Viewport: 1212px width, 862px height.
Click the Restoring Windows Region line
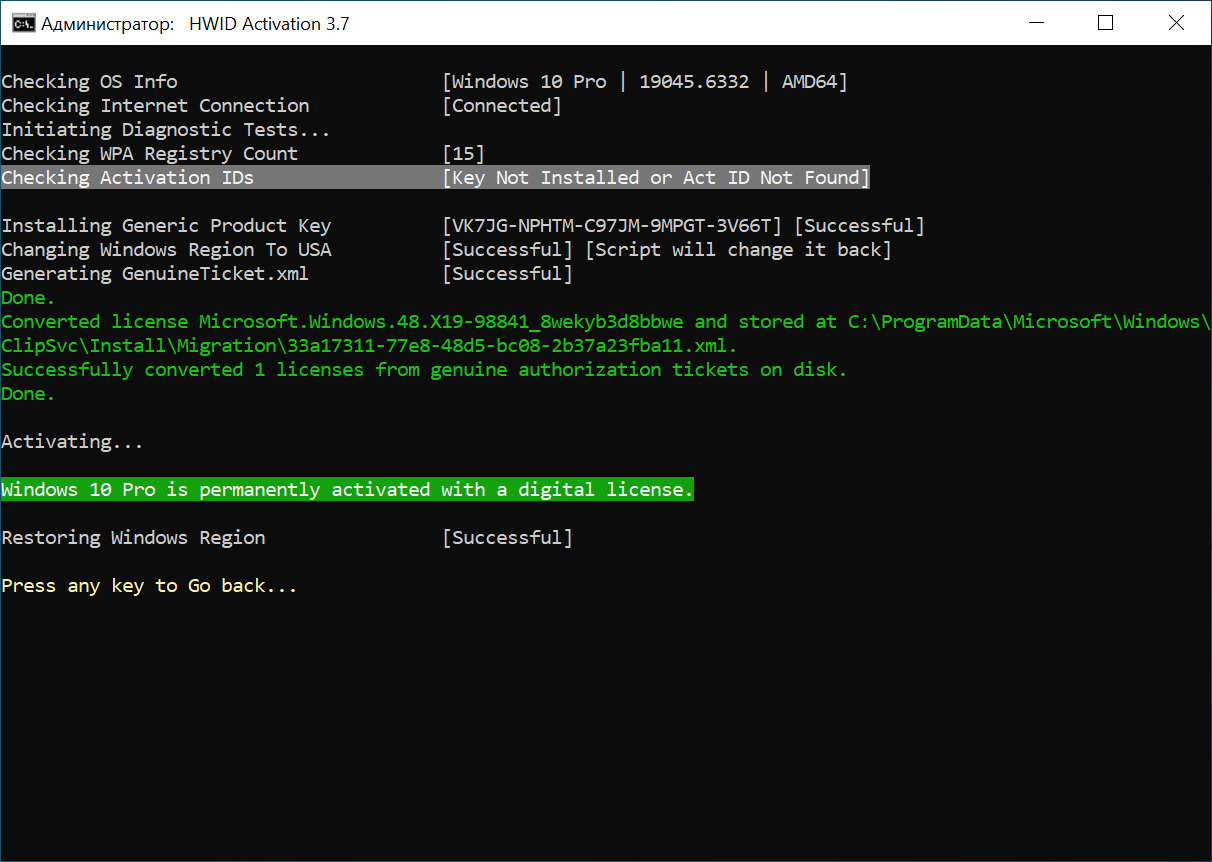tap(134, 538)
